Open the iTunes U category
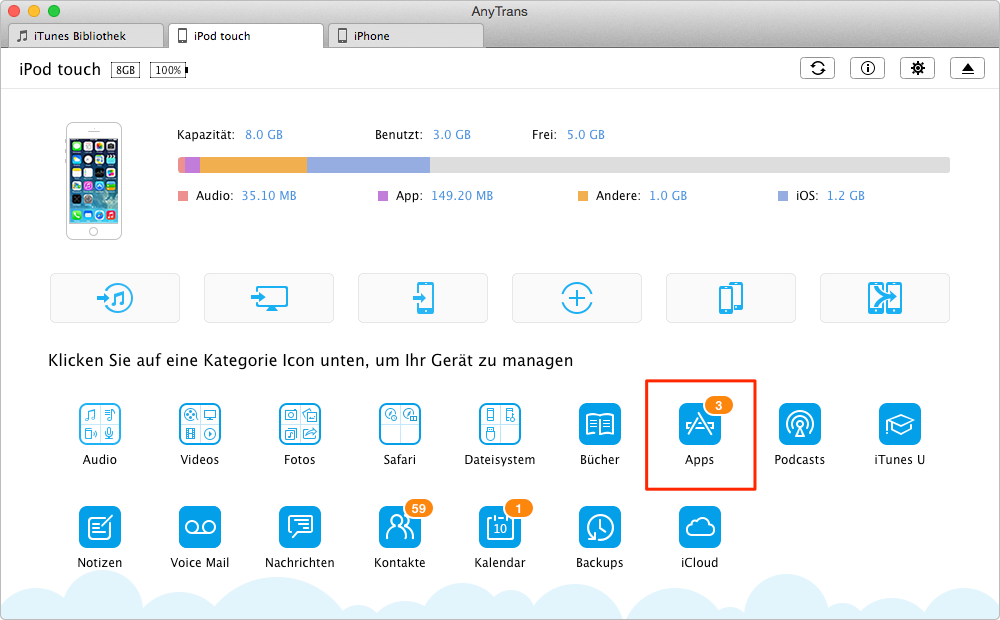1000x620 pixels. 900,424
